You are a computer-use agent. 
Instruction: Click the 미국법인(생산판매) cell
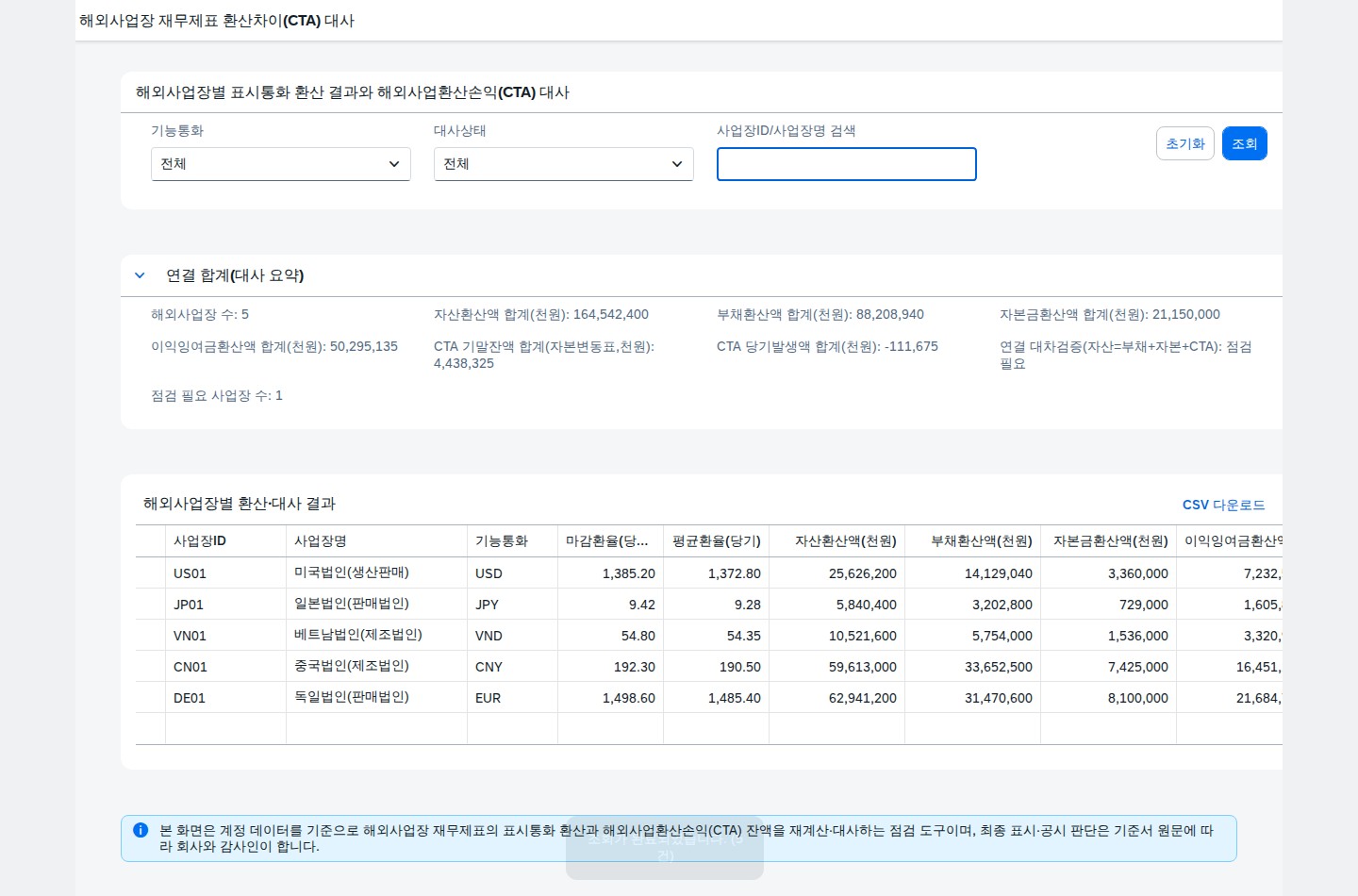[377, 573]
